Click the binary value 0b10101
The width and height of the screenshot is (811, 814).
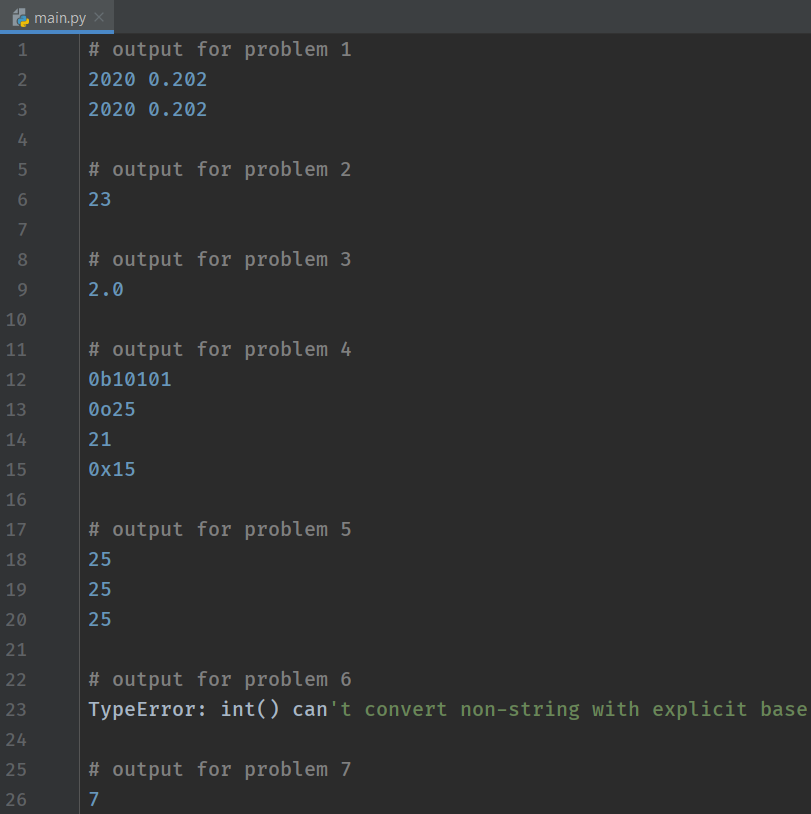[130, 379]
